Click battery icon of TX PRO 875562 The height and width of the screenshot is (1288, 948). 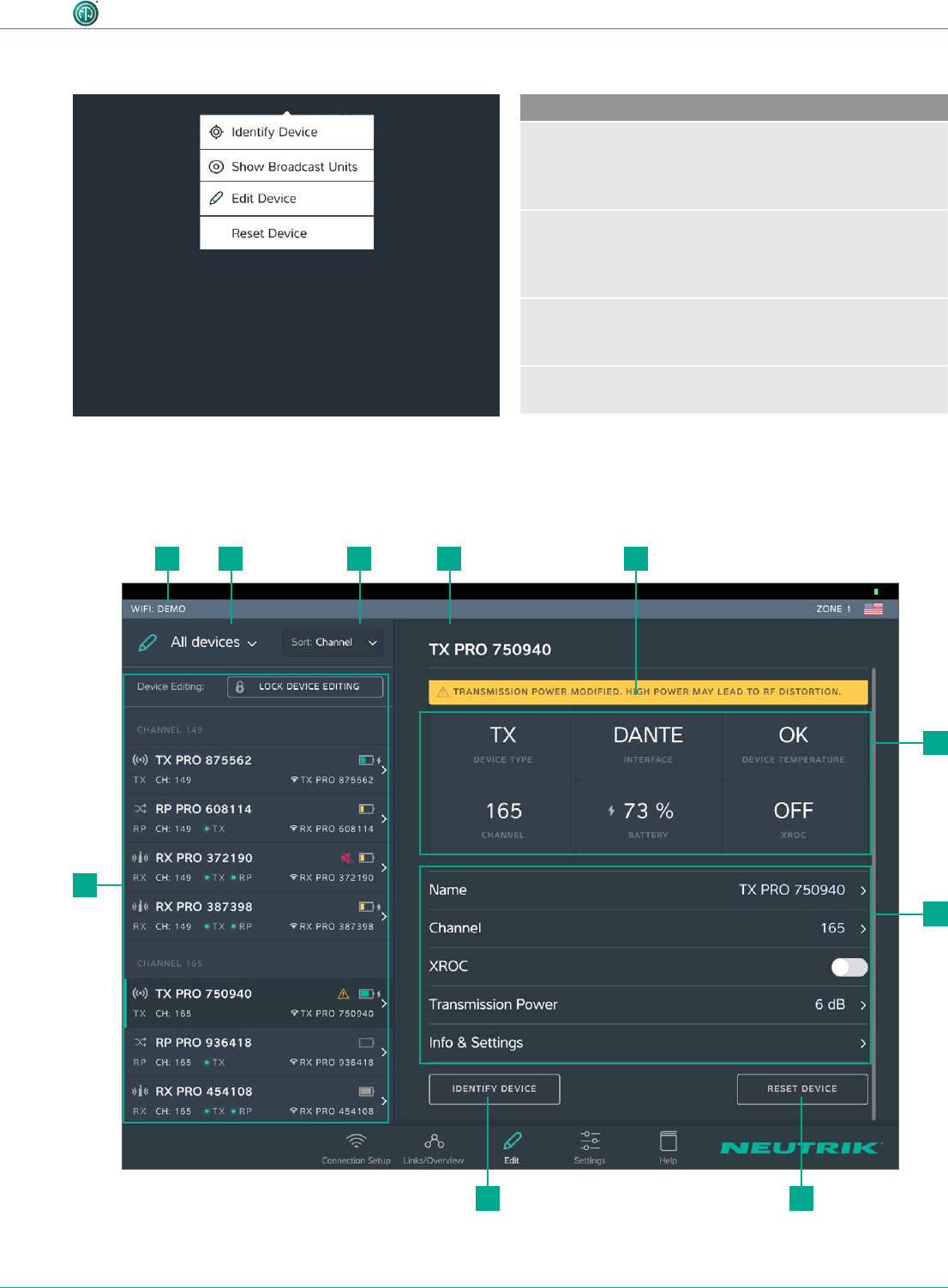pyautogui.click(x=367, y=760)
